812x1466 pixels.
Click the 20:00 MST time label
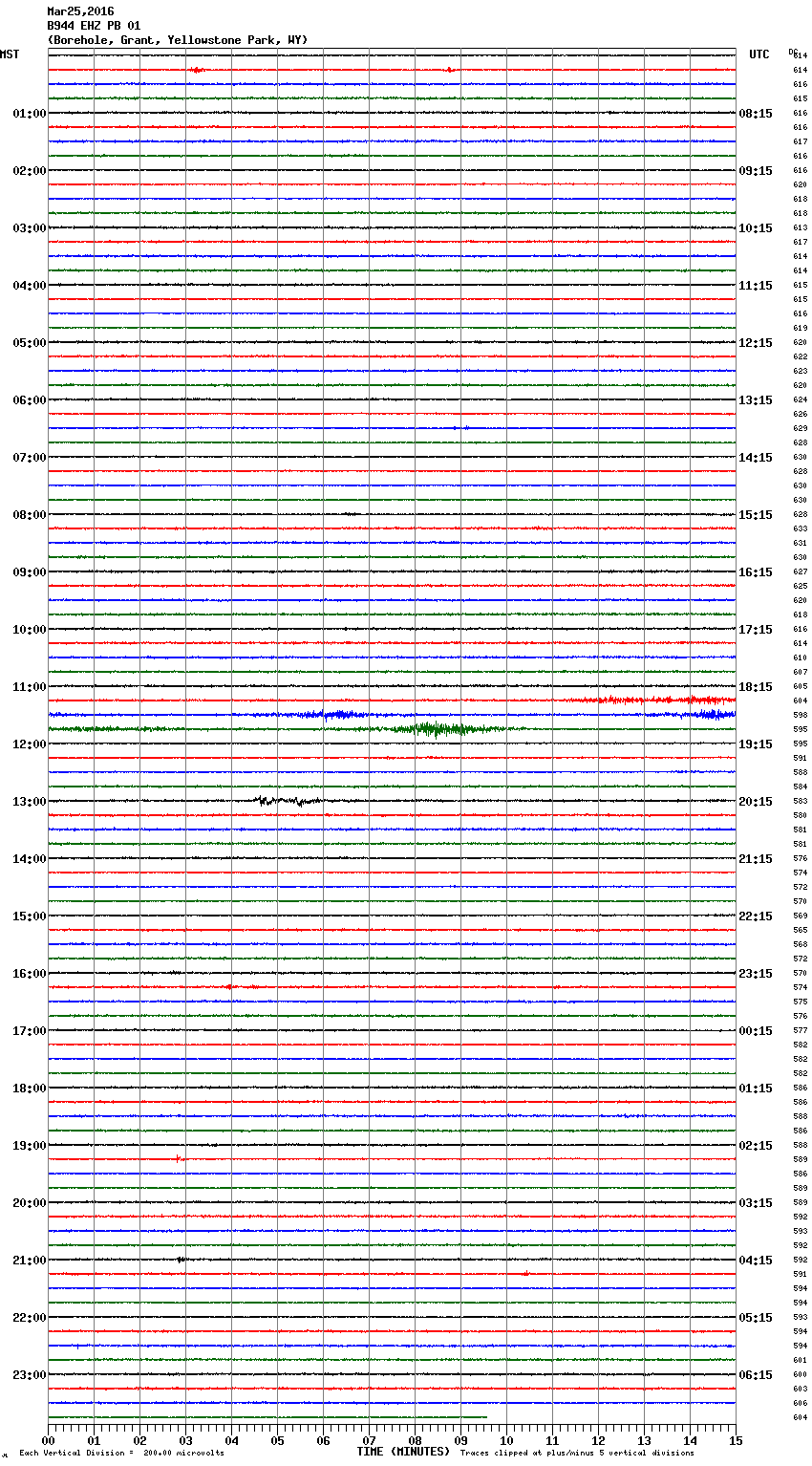coord(30,1203)
